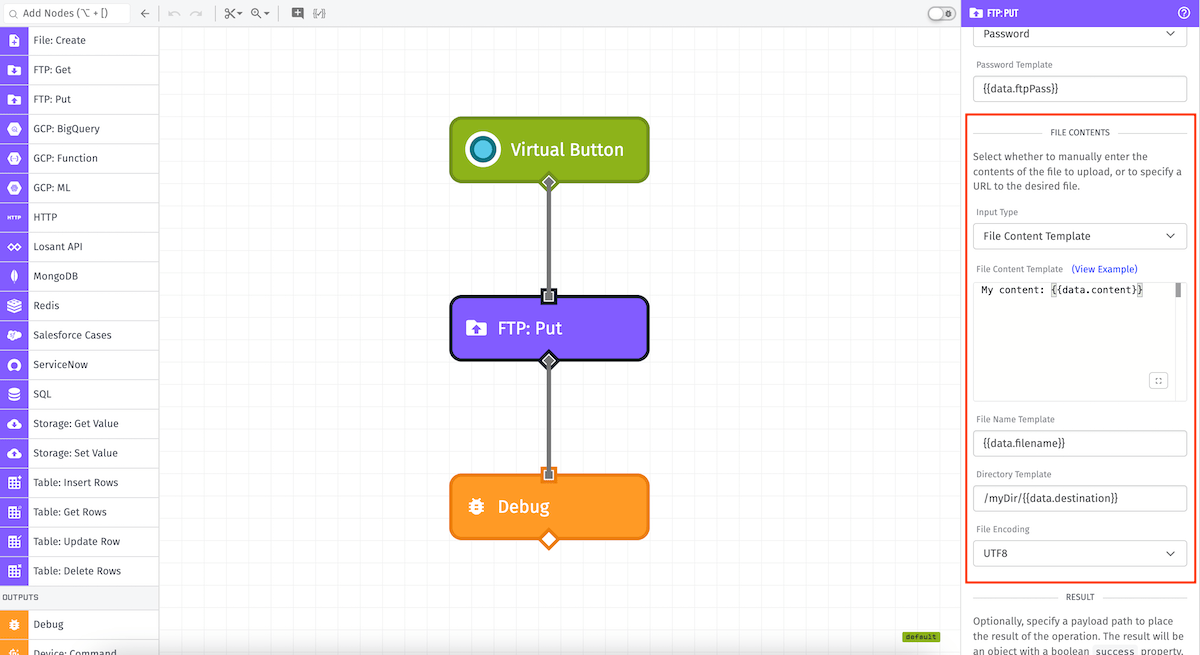Select the SQL node icon

(14, 394)
